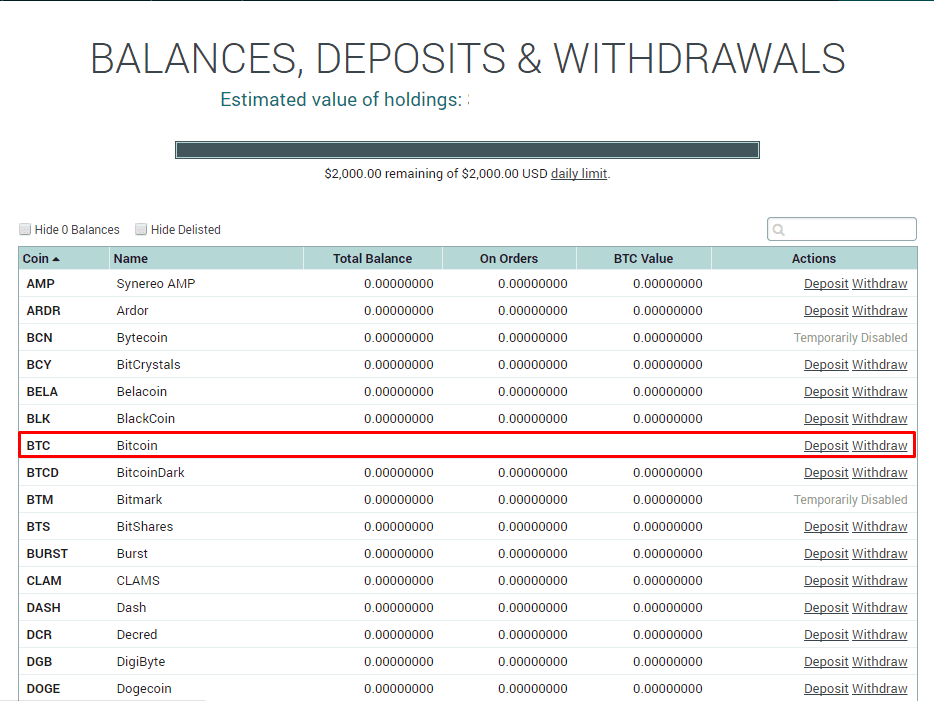Click Withdraw for DASH
The height and width of the screenshot is (701, 934).
click(880, 607)
